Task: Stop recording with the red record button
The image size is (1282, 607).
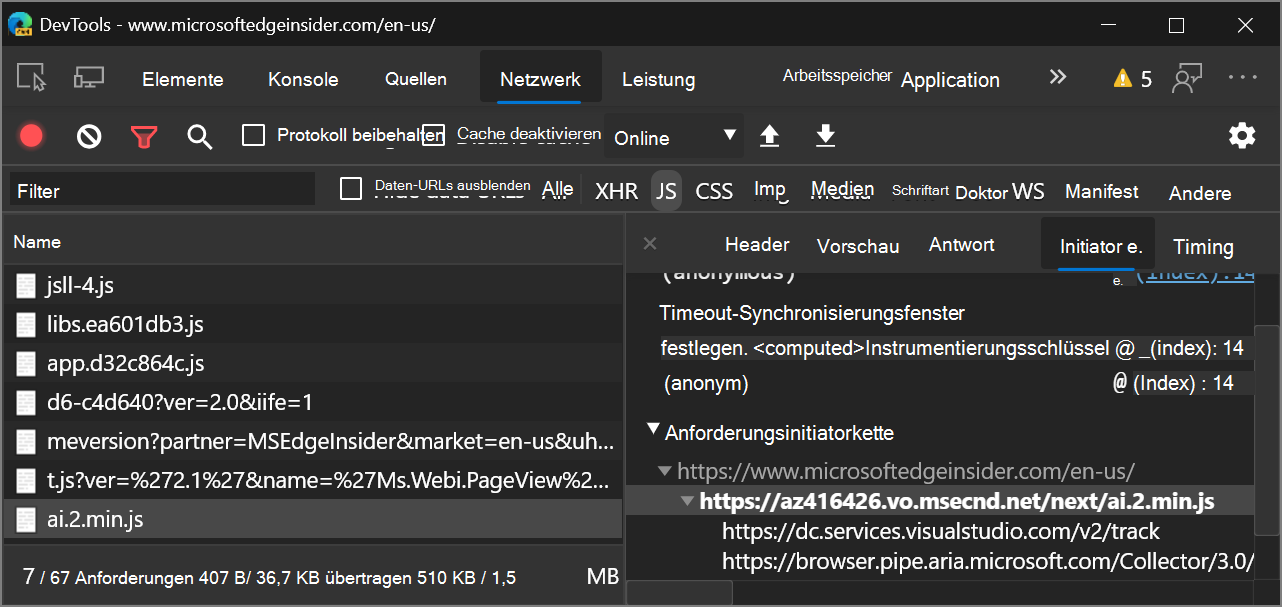Action: 32,136
